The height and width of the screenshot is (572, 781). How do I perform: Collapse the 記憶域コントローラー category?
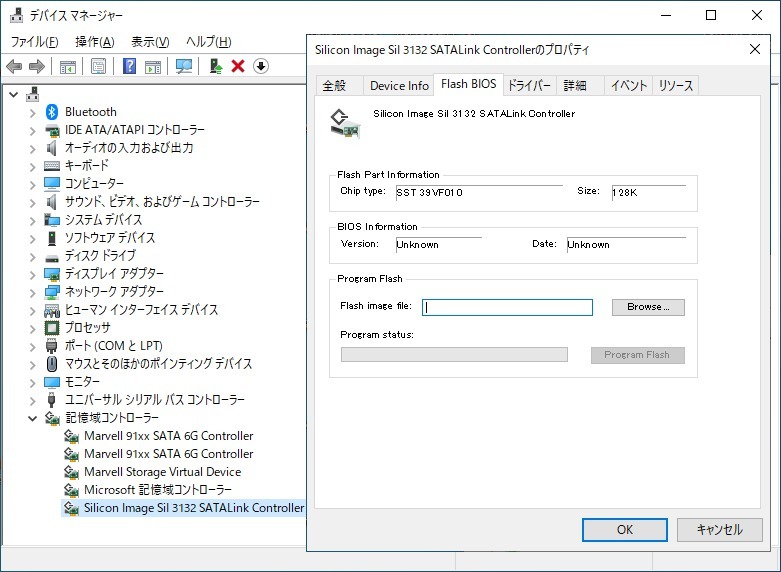pyautogui.click(x=32, y=419)
